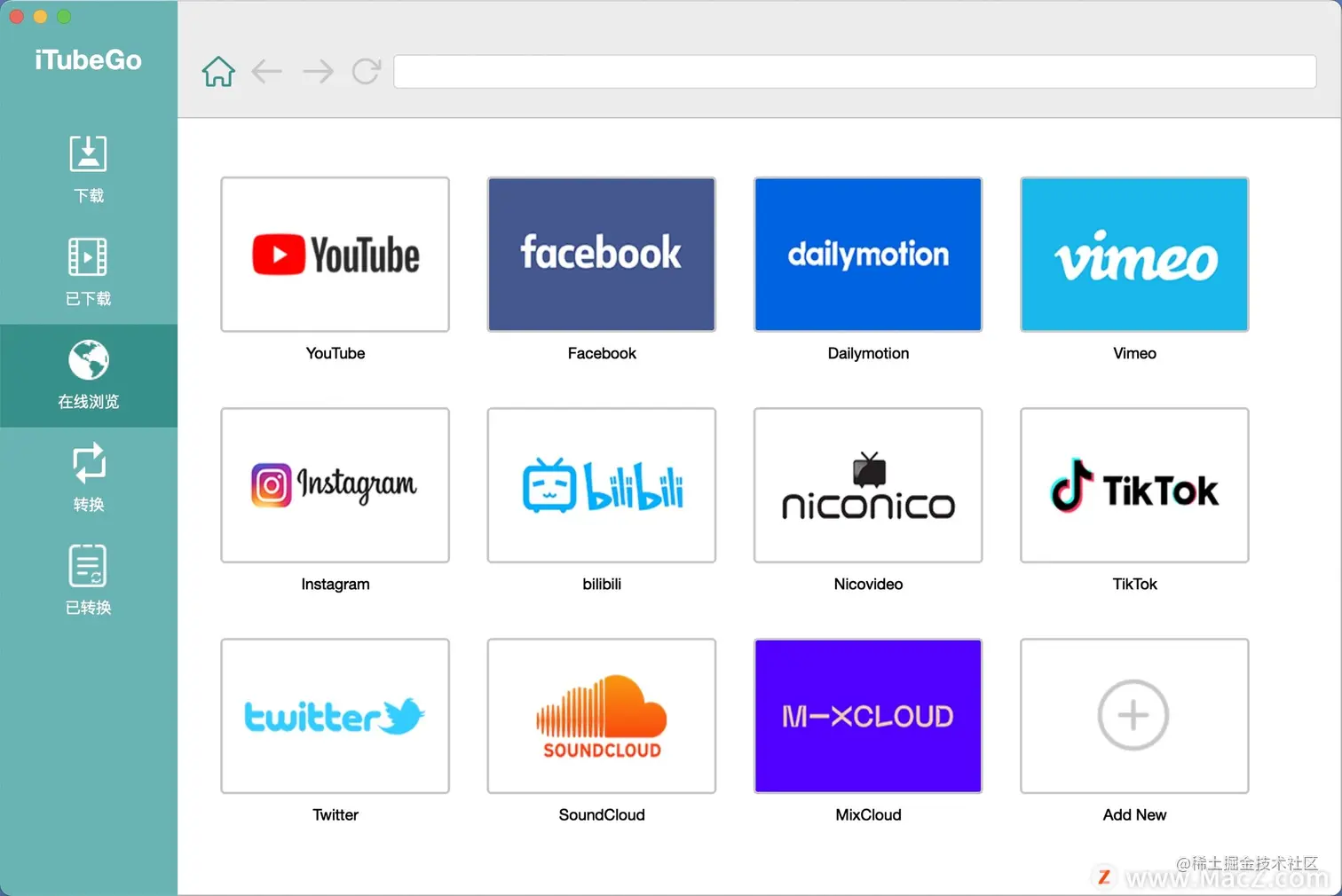Click the Vimeo text label
The width and height of the screenshot is (1342, 896).
point(1134,353)
